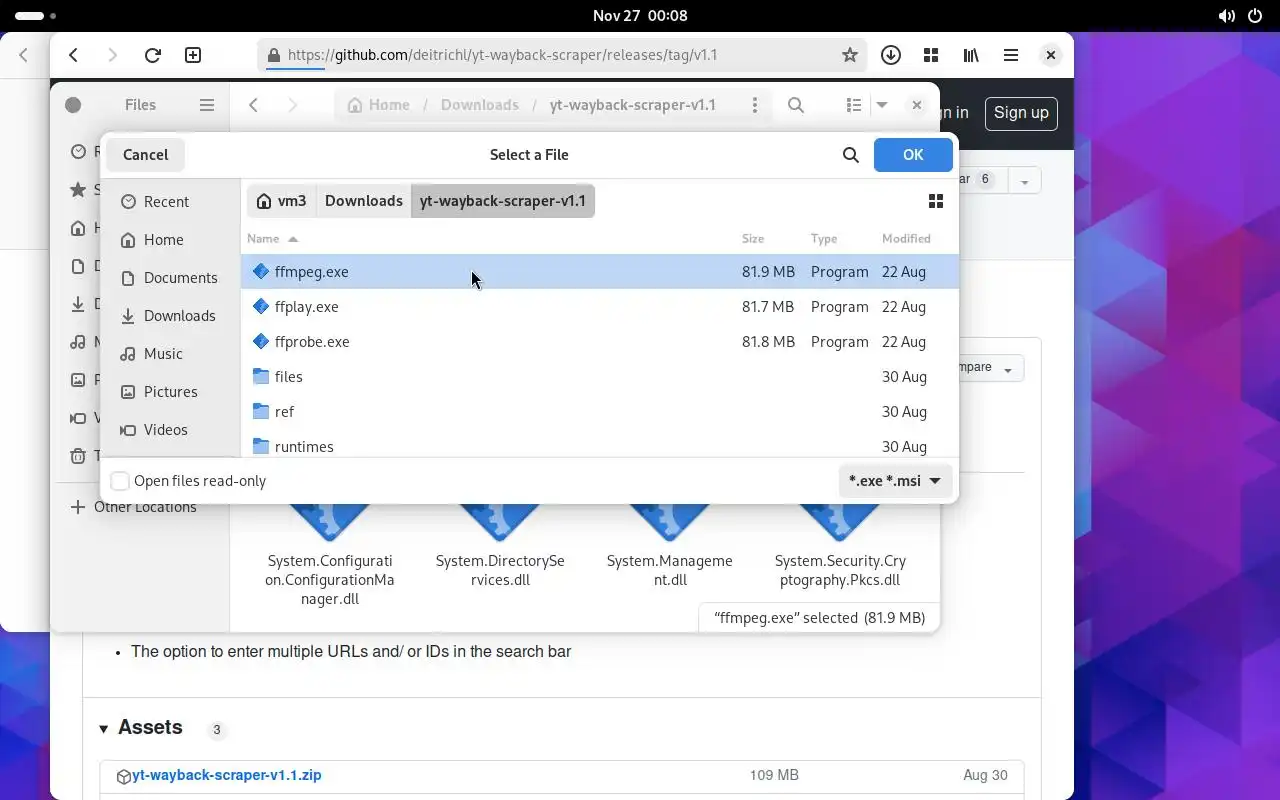The image size is (1280, 800).
Task: Click OK button in file dialog
Action: [x=913, y=155]
